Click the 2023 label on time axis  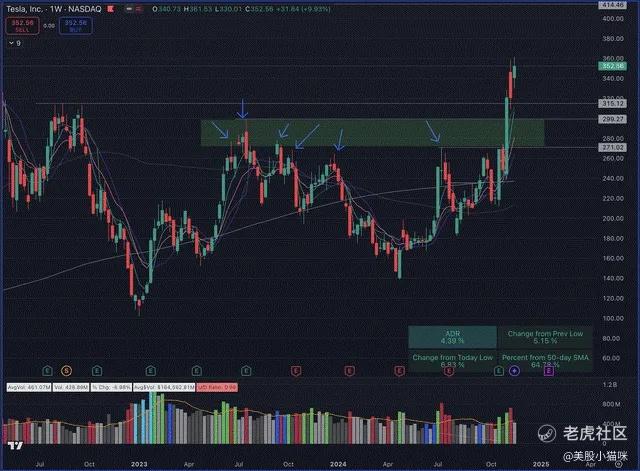tap(139, 464)
